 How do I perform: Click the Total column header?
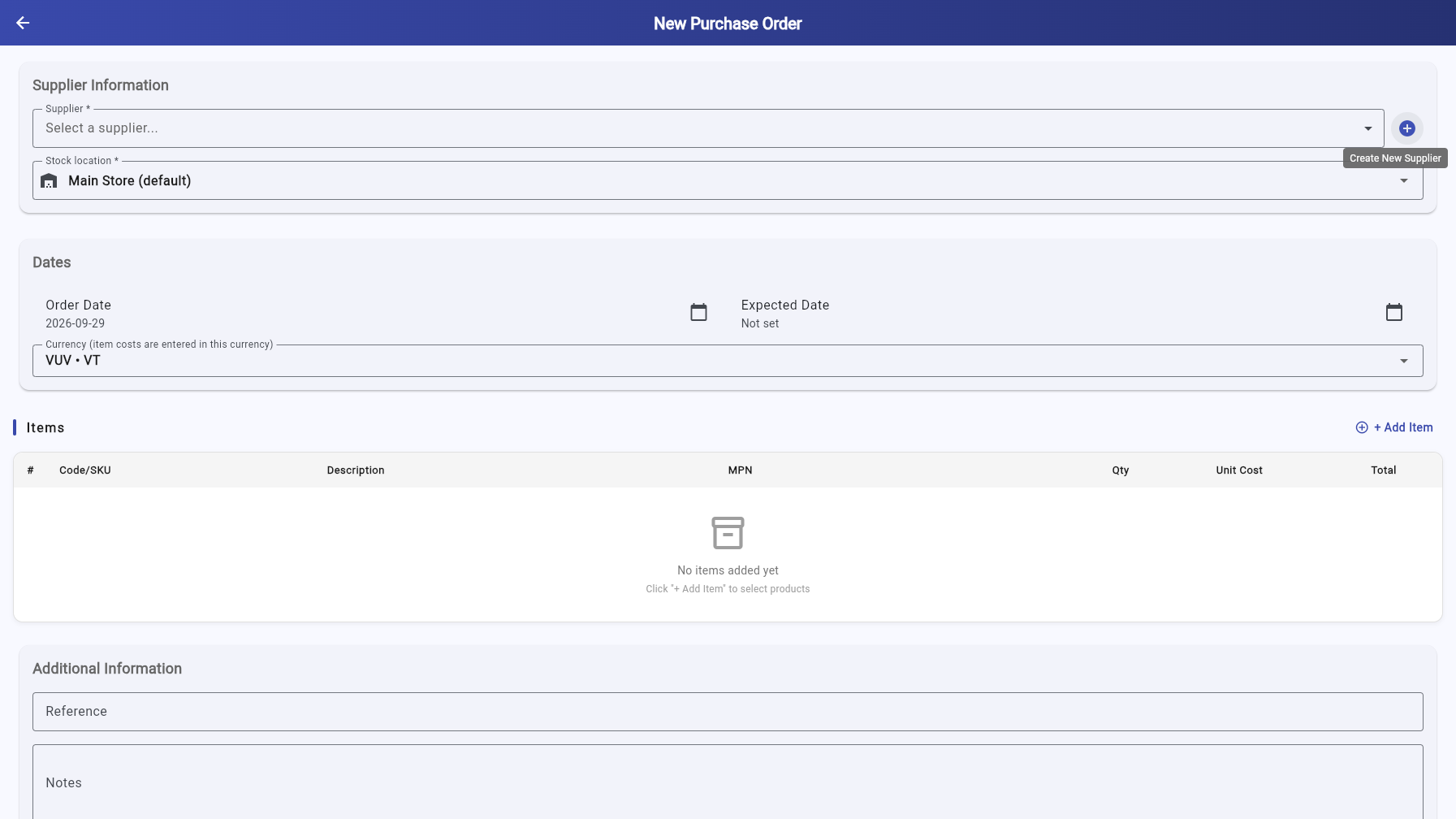(x=1384, y=470)
